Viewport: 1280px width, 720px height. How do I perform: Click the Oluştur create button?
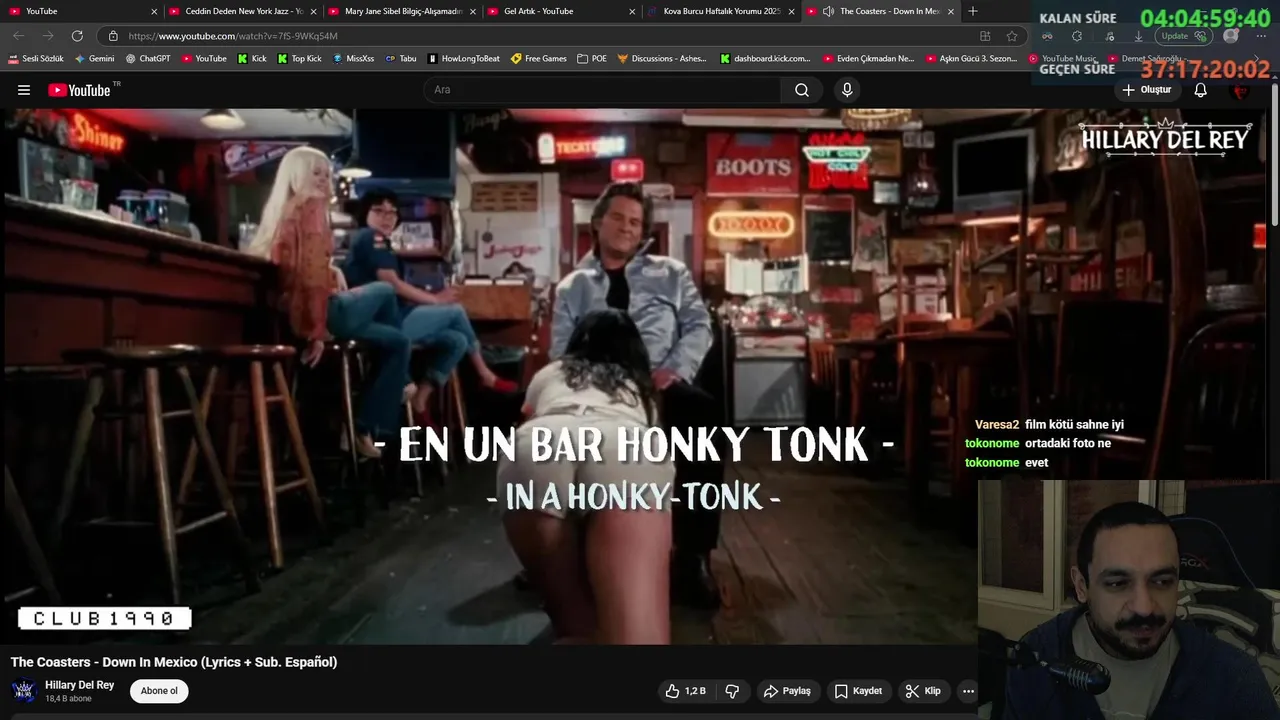click(1146, 90)
